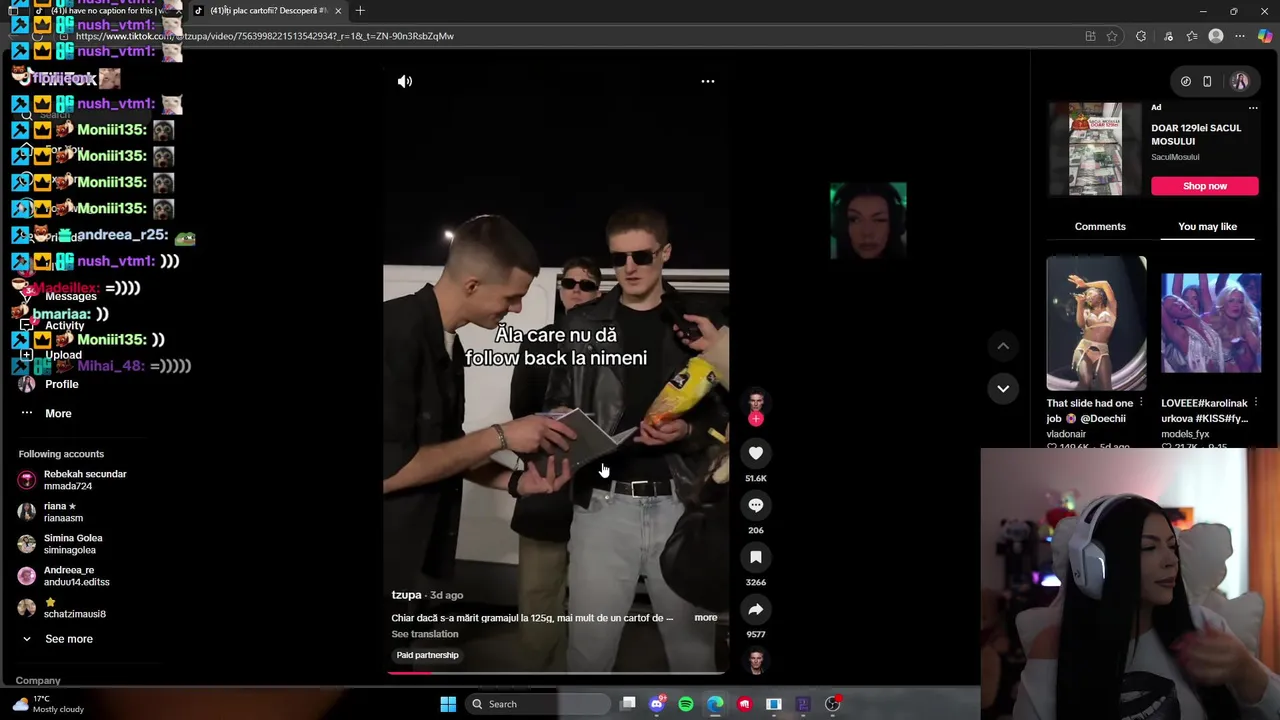
Task: Switch to the You may like tab
Action: pos(1207,227)
